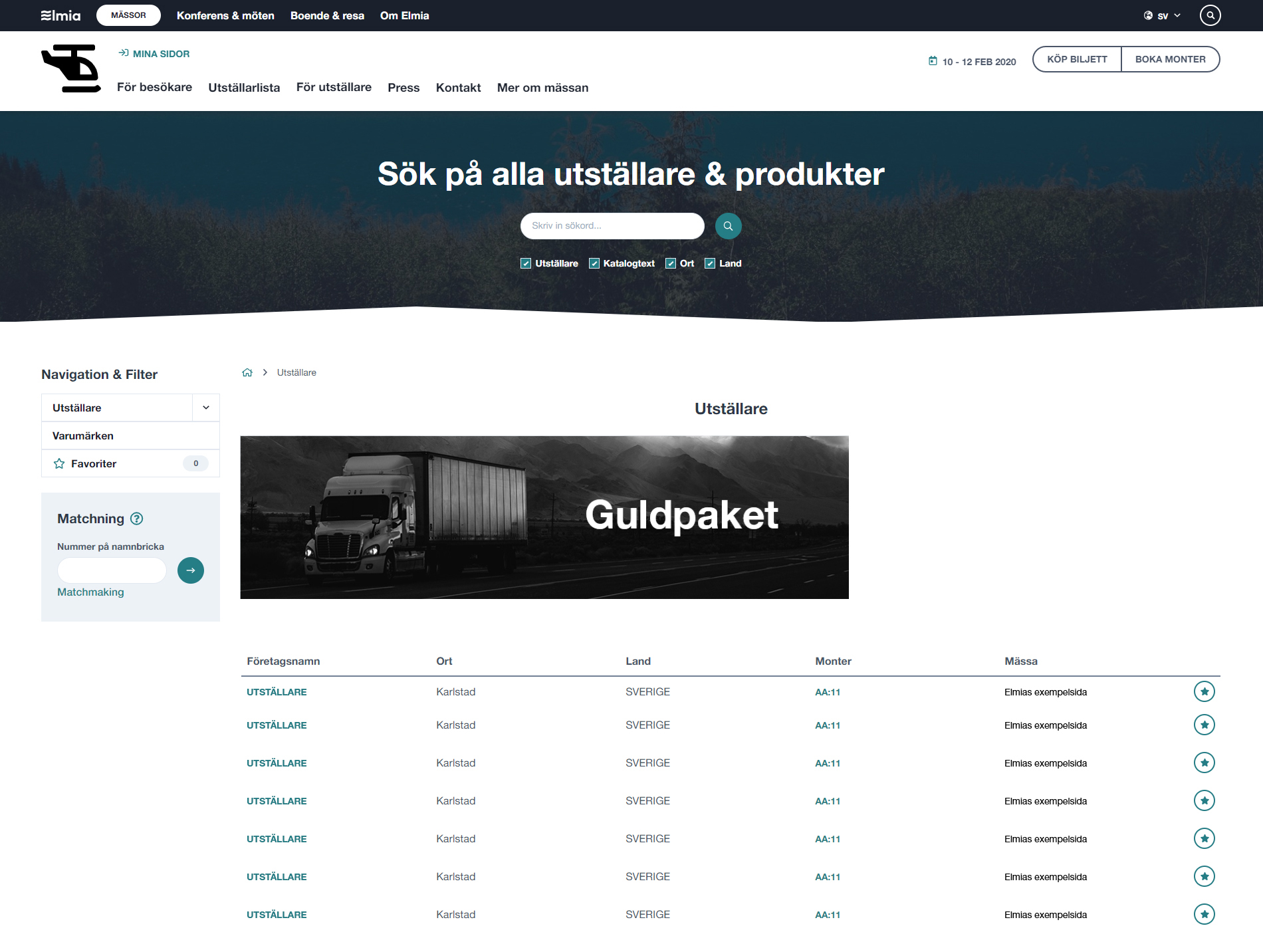The width and height of the screenshot is (1263, 952).
Task: Click the 10 - 12 FEB 2020 date text
Action: pos(979,62)
